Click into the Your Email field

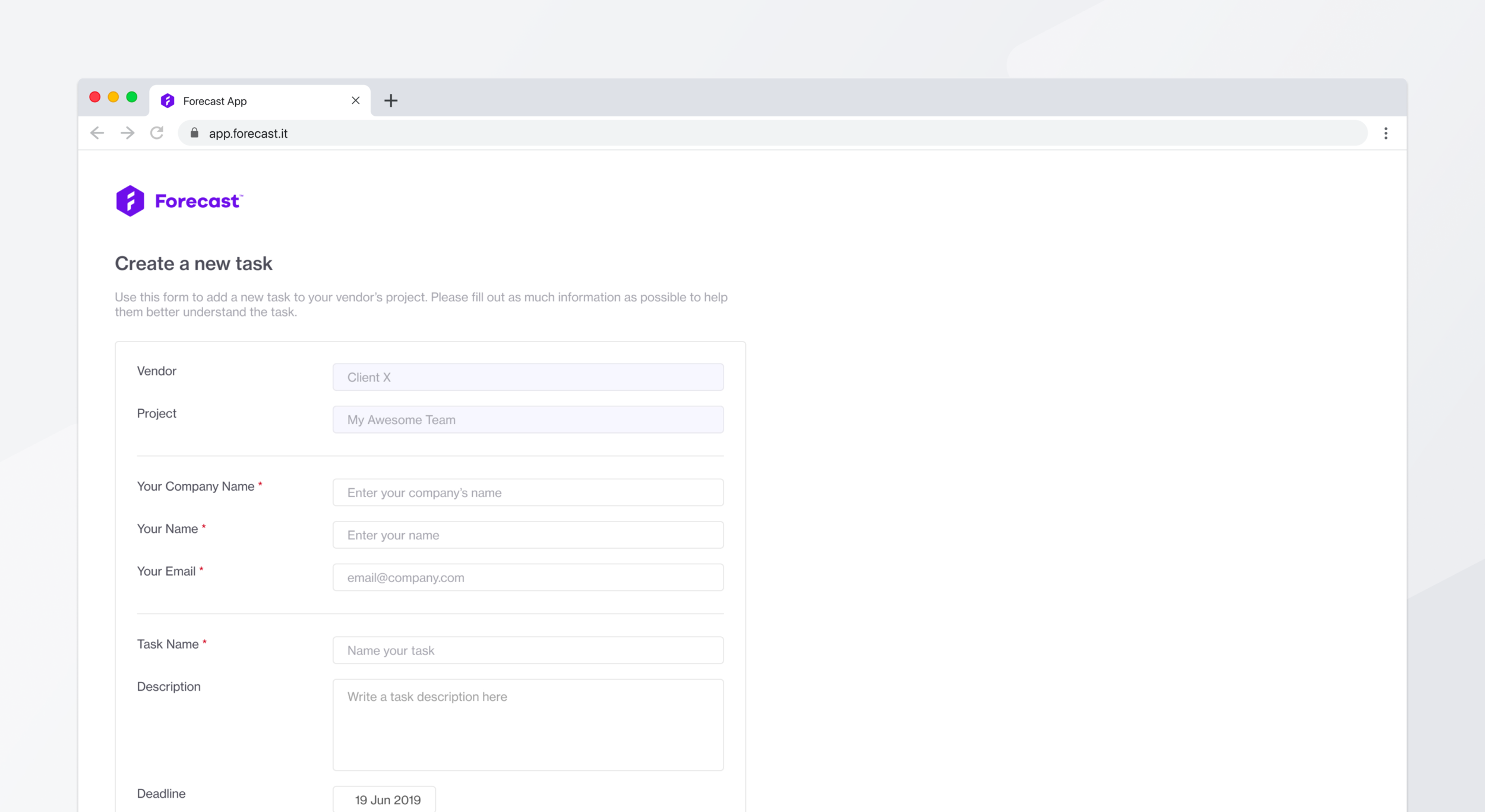click(x=527, y=577)
